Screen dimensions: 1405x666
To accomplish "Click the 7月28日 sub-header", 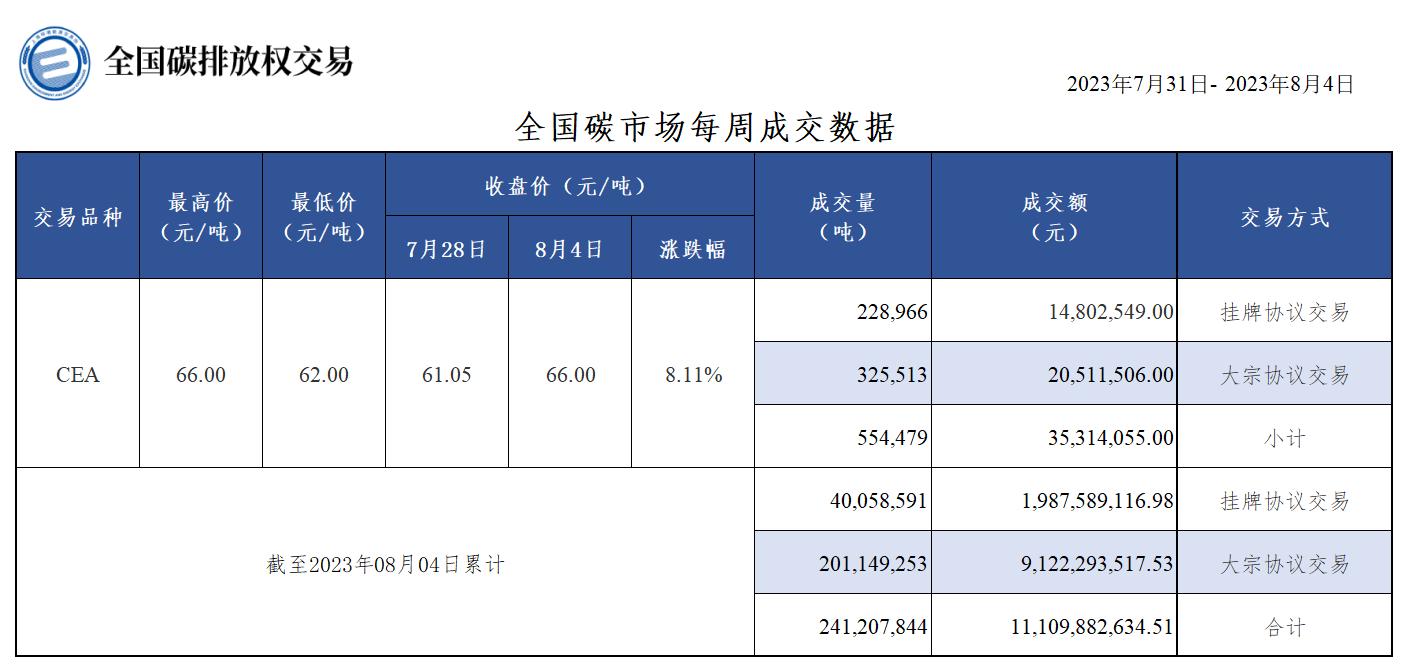I will (x=447, y=248).
